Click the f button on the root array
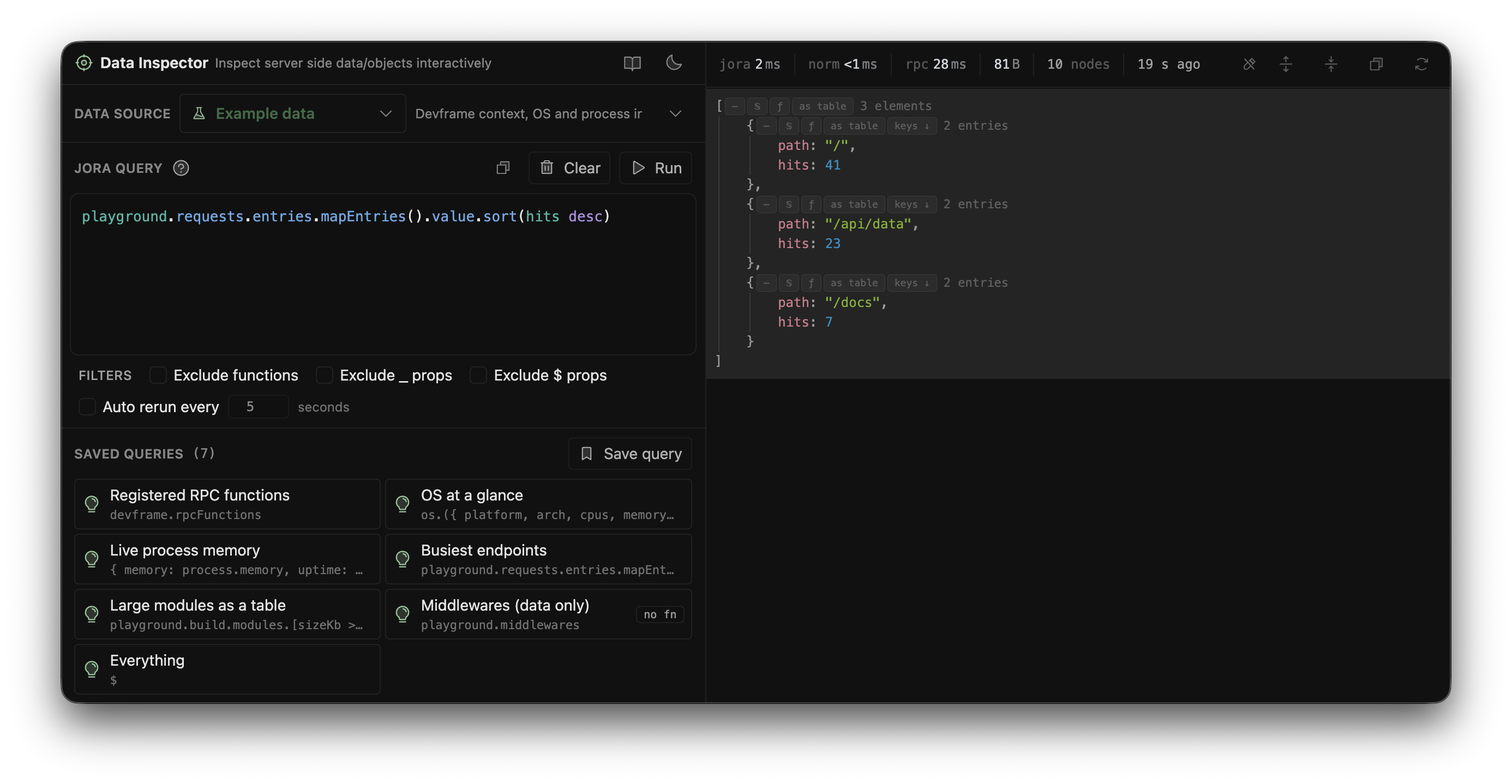This screenshot has height=784, width=1512. pos(779,106)
